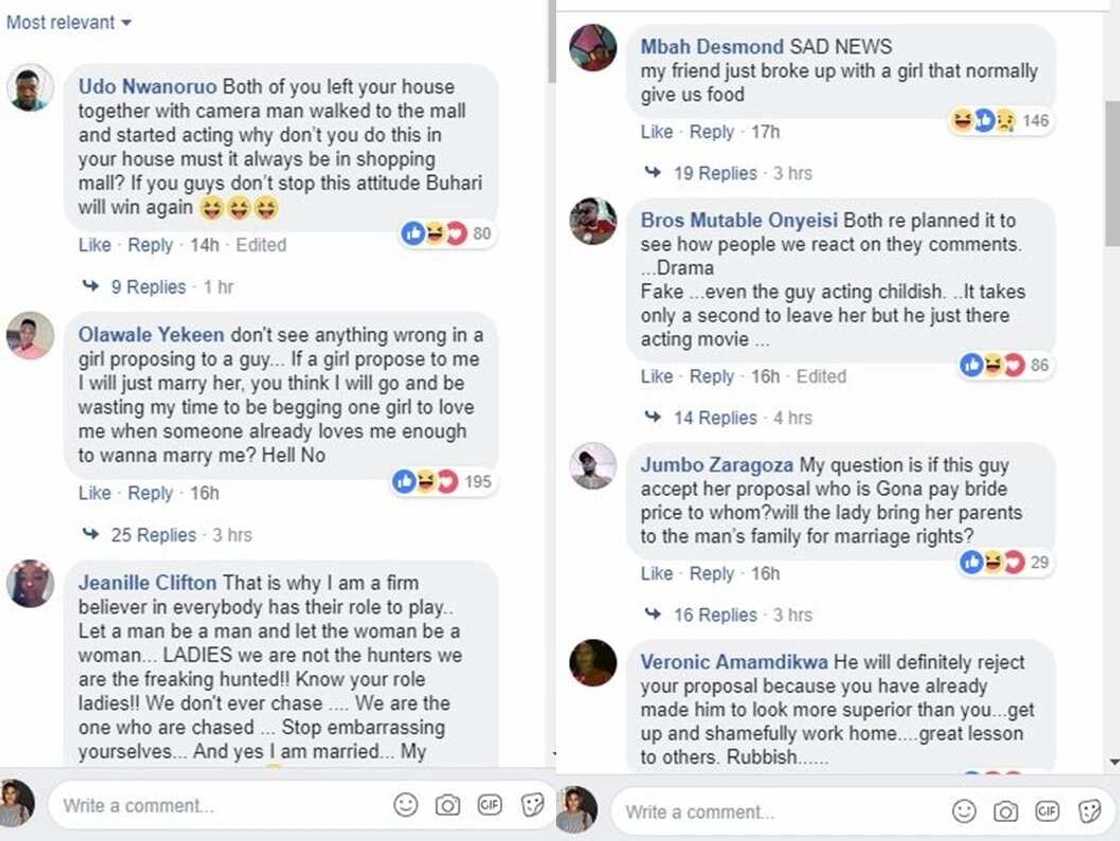
Task: Click the camera icon to attach a photo
Action: (448, 805)
